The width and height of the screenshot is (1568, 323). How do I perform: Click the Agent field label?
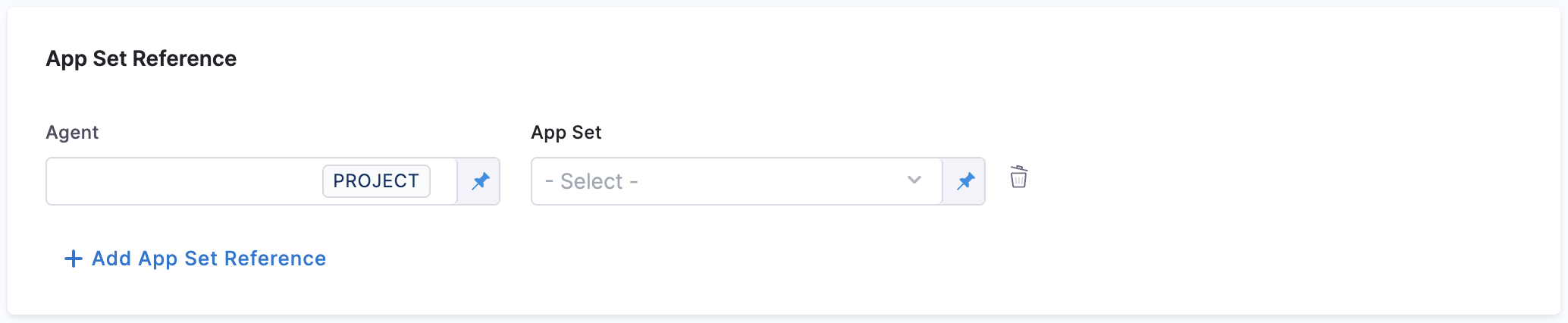pos(72,133)
